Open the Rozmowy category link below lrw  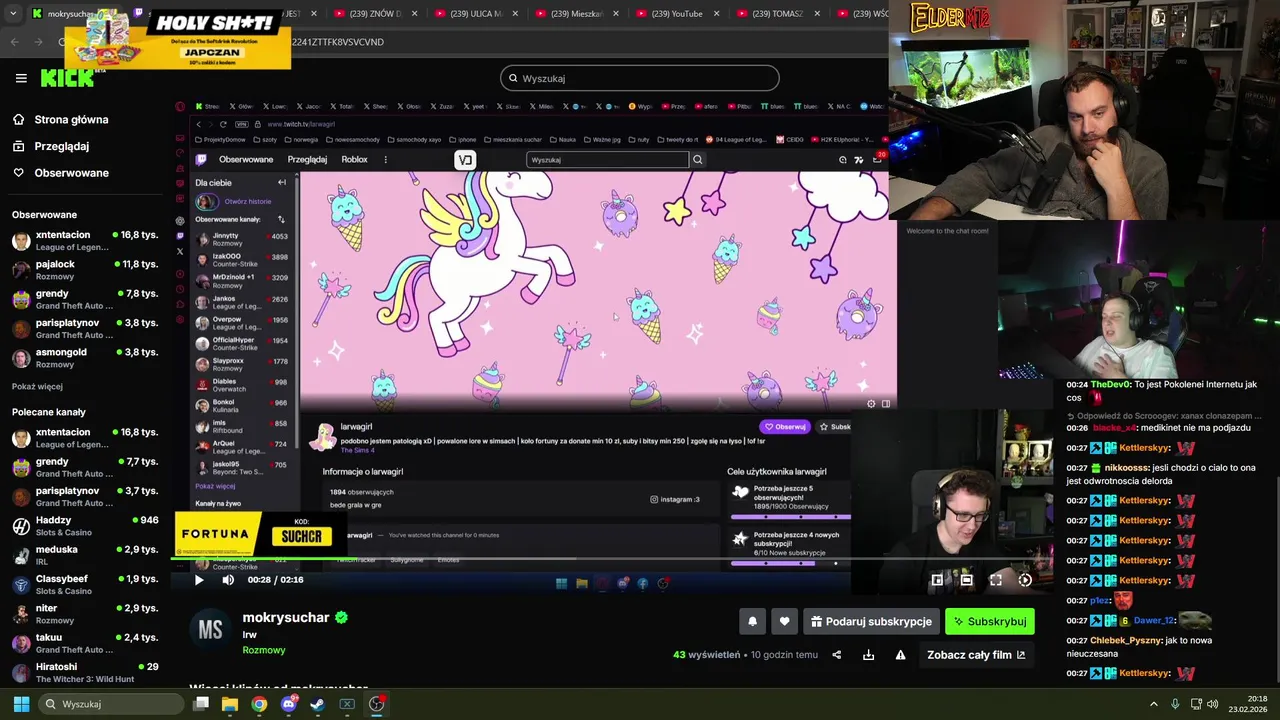pyautogui.click(x=264, y=650)
